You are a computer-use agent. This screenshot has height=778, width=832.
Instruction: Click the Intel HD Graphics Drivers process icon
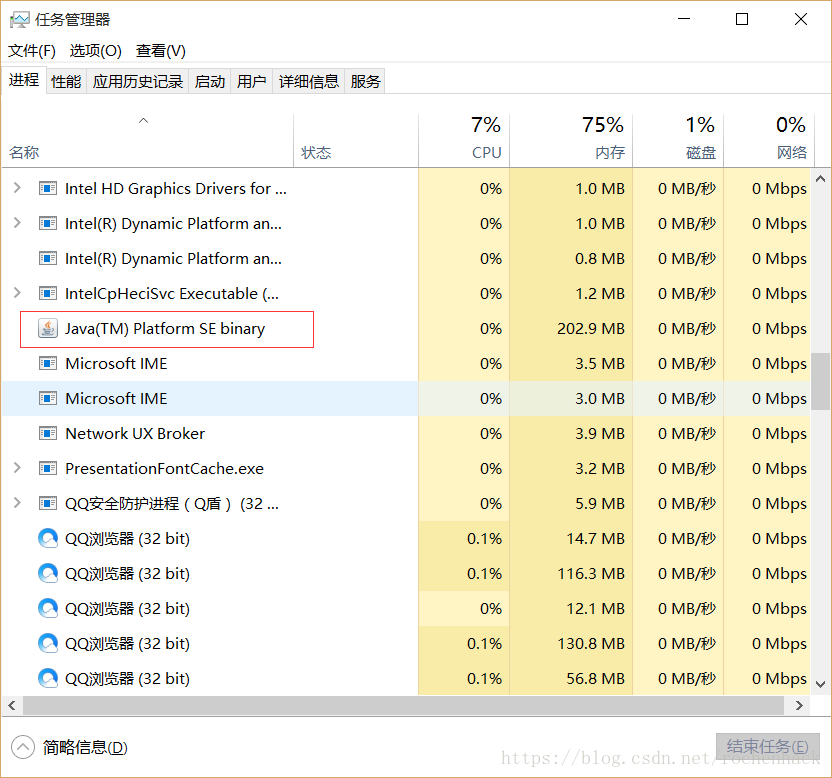(48, 188)
